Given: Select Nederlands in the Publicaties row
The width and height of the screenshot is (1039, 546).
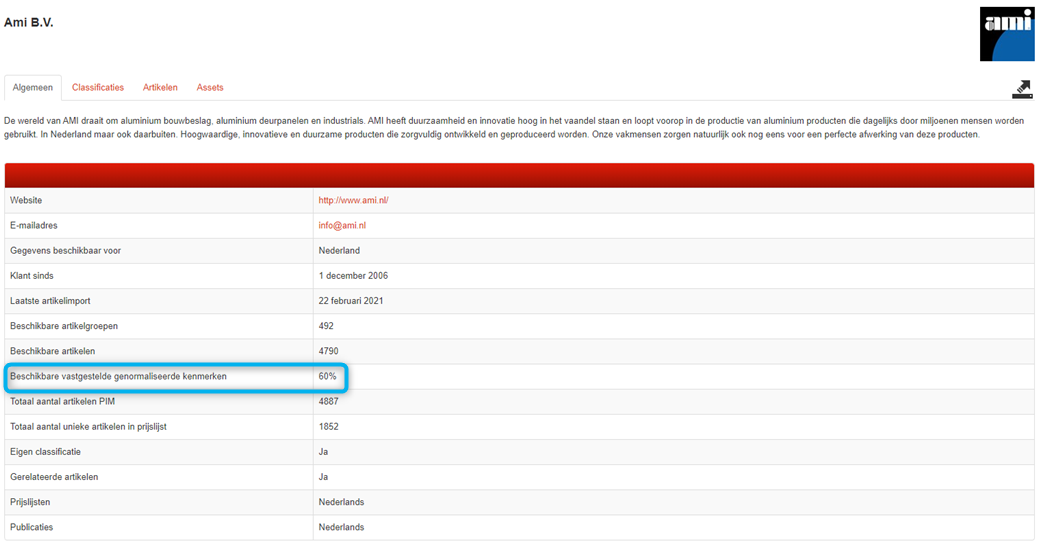Looking at the screenshot, I should pyautogui.click(x=341, y=527).
